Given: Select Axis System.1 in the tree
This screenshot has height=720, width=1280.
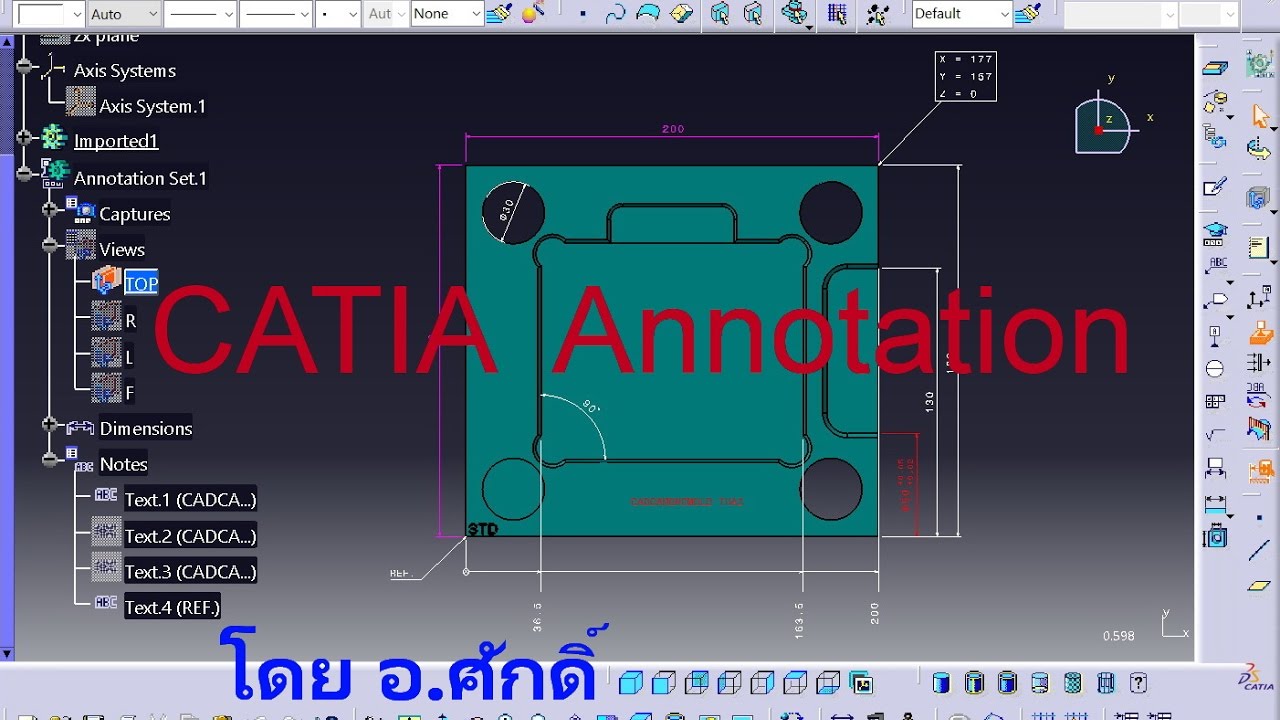Looking at the screenshot, I should [x=152, y=106].
